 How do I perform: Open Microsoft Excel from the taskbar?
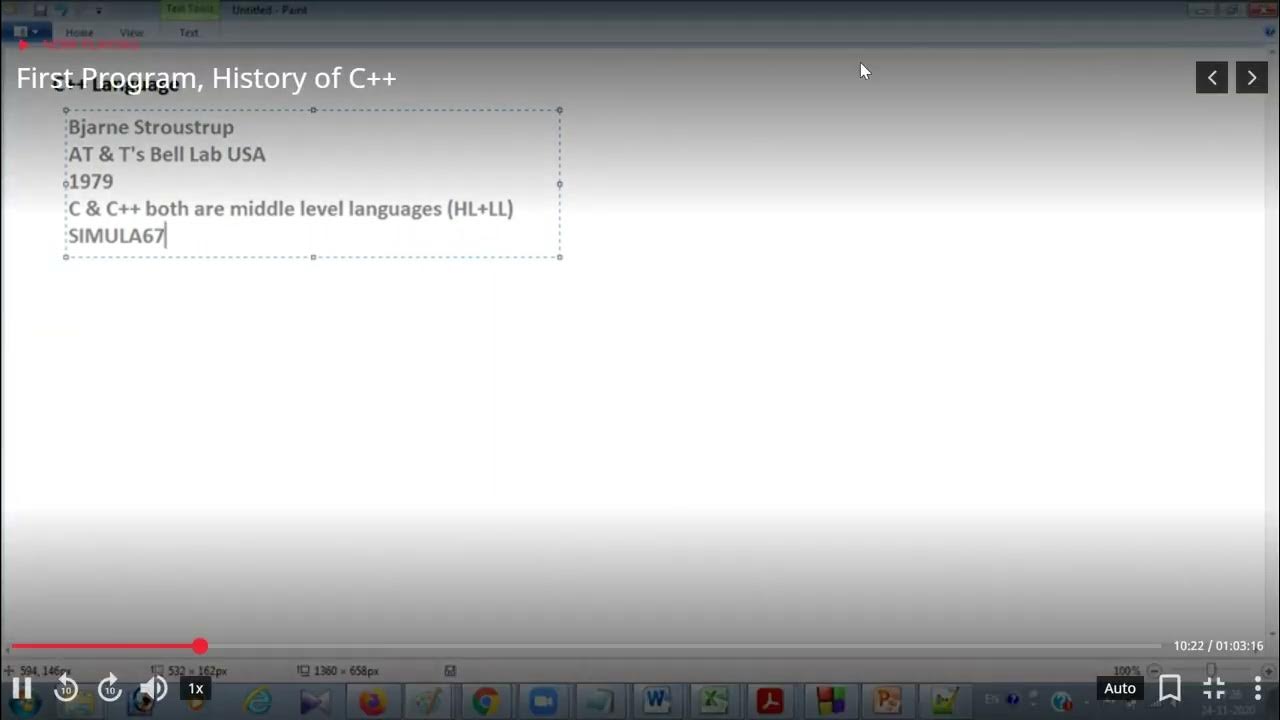(713, 702)
